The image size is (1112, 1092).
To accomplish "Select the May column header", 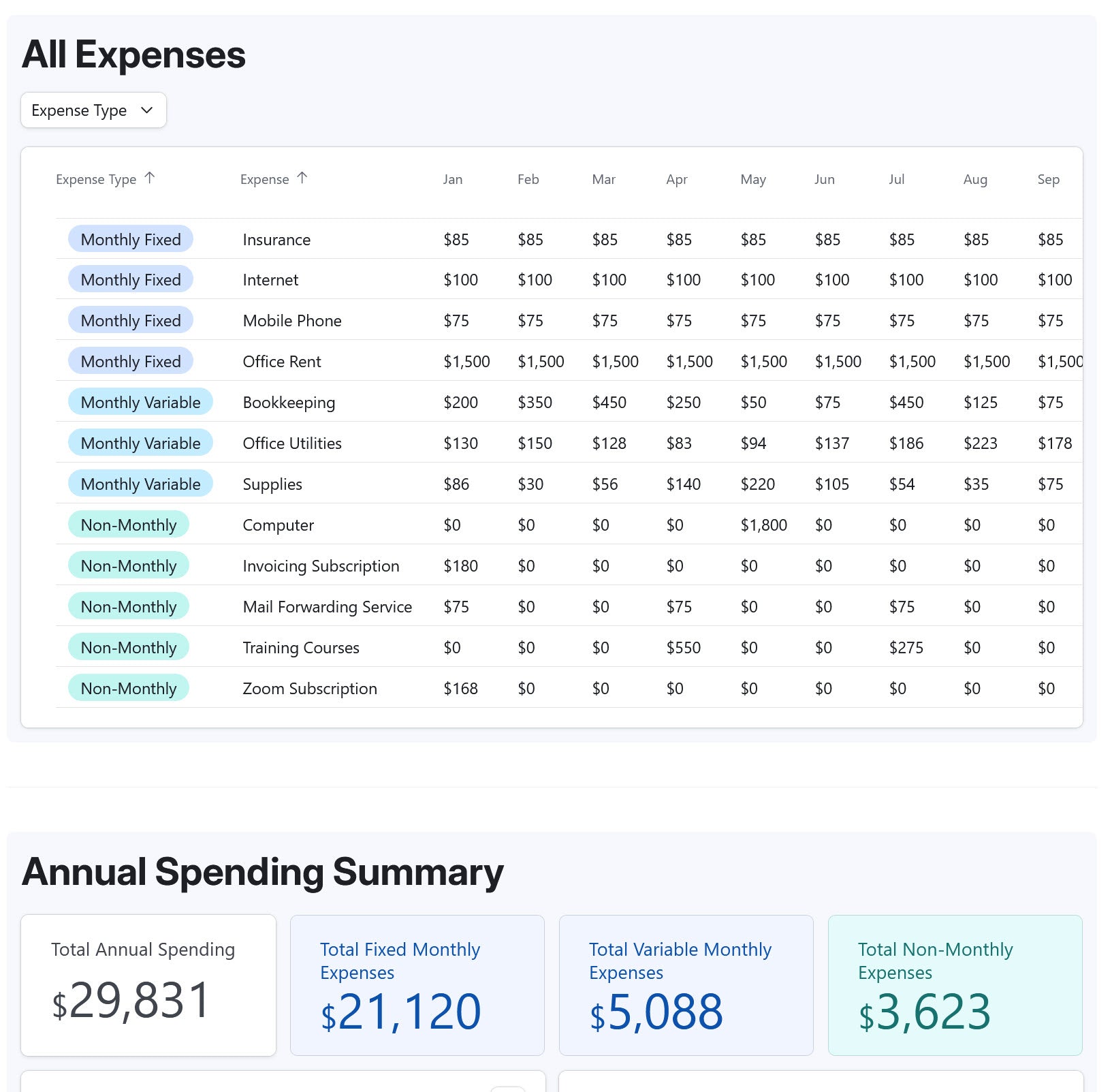I will click(752, 180).
